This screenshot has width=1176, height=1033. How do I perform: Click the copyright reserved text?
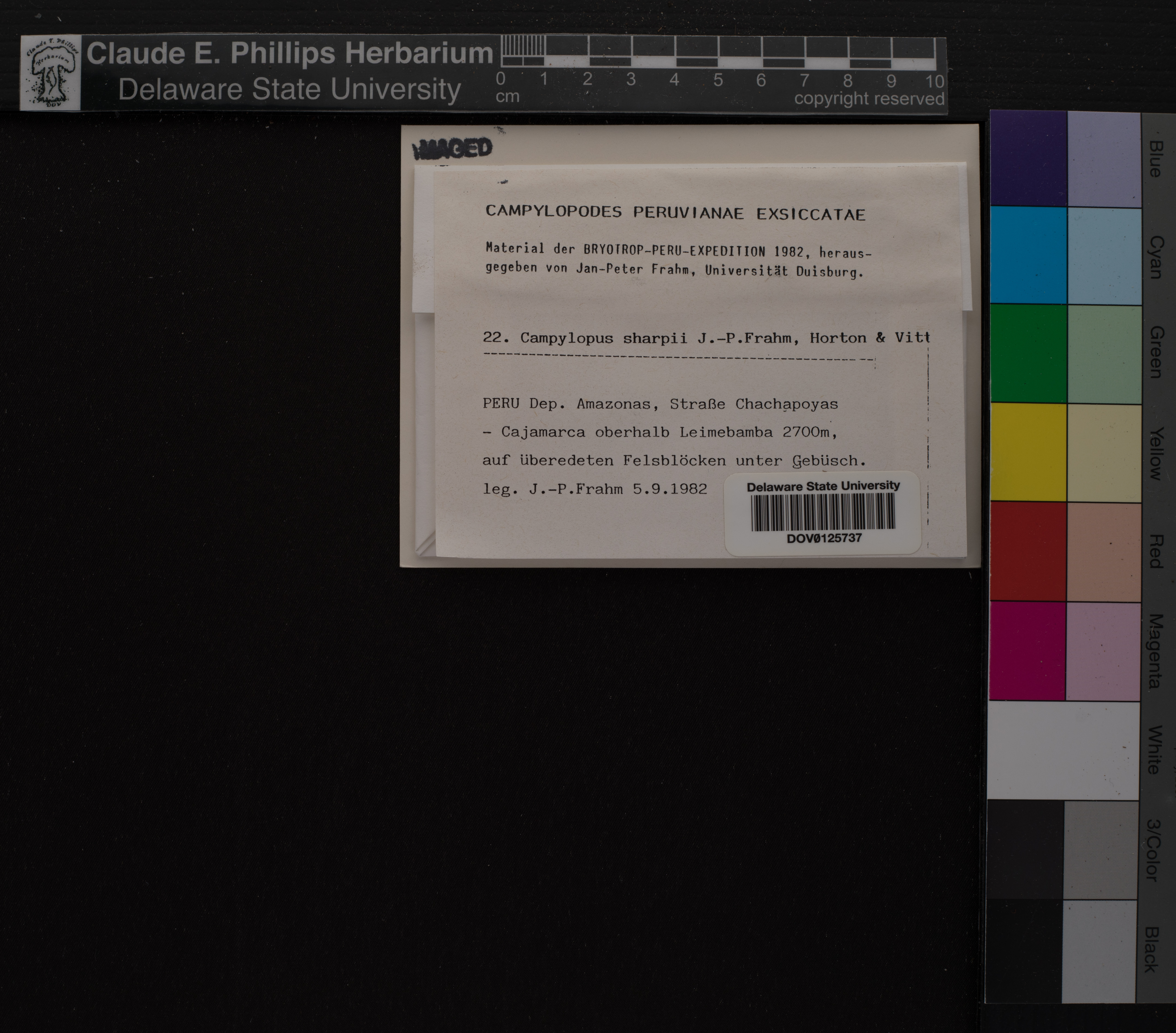869,99
